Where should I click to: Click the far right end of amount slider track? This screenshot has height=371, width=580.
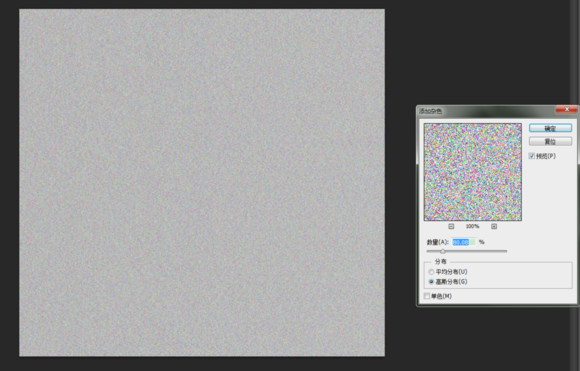(x=506, y=251)
